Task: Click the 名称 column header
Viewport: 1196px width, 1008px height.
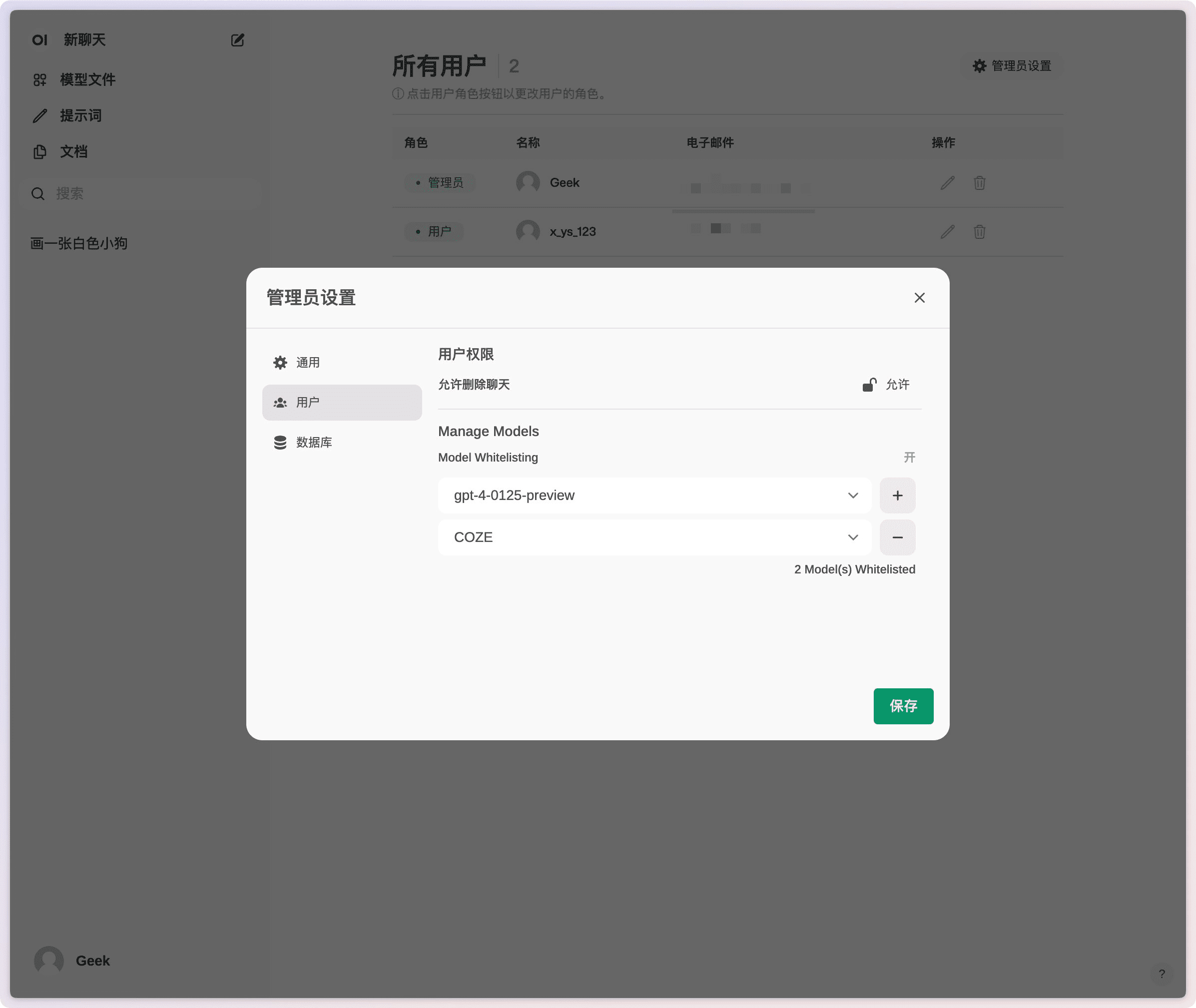Action: tap(528, 143)
